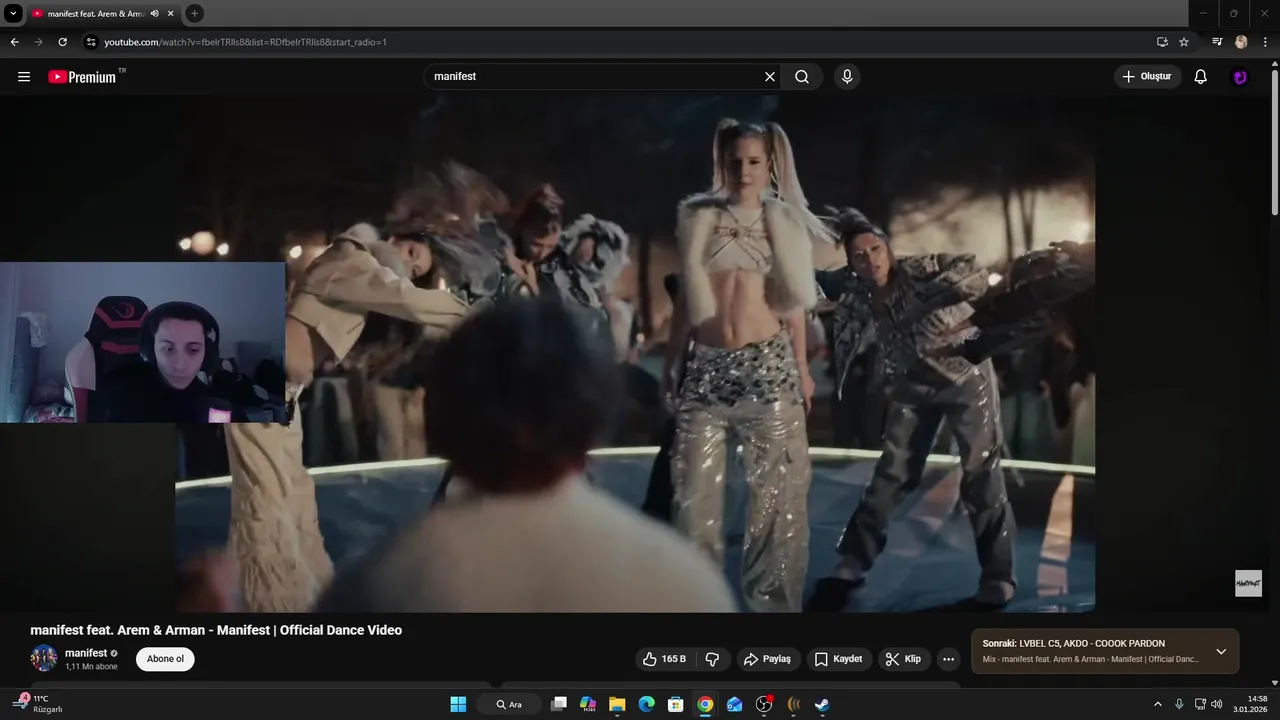Screen dimensions: 1280x720
Task: Switch to Chrome on taskbar
Action: pos(705,704)
